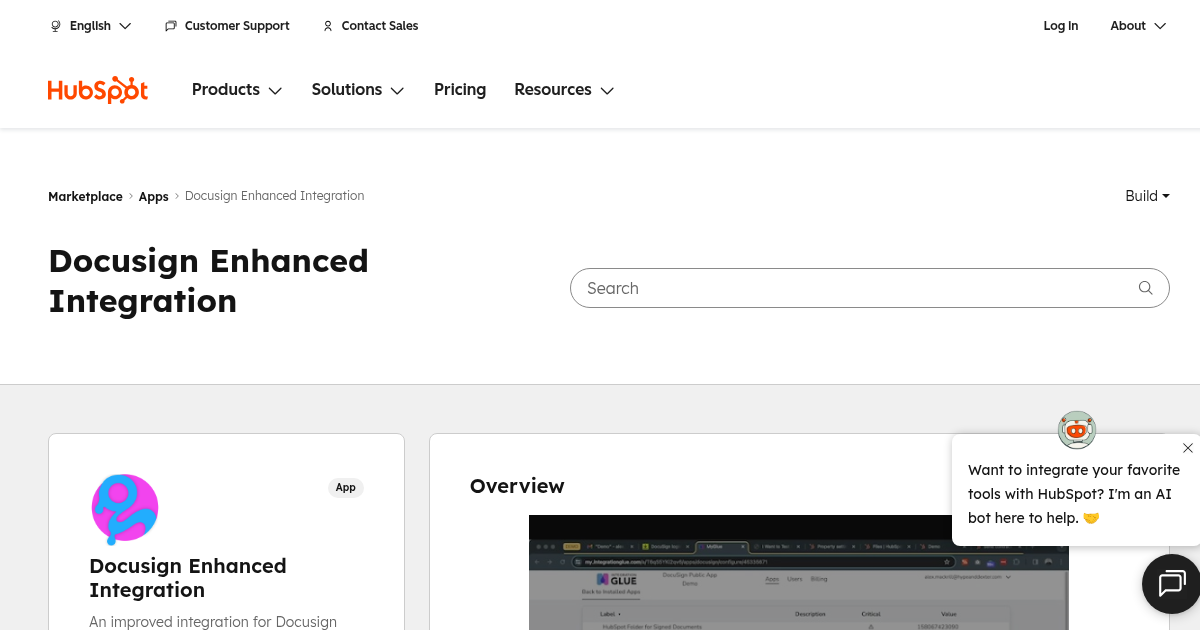Click the globe language icon
1200x630 pixels.
click(x=56, y=26)
